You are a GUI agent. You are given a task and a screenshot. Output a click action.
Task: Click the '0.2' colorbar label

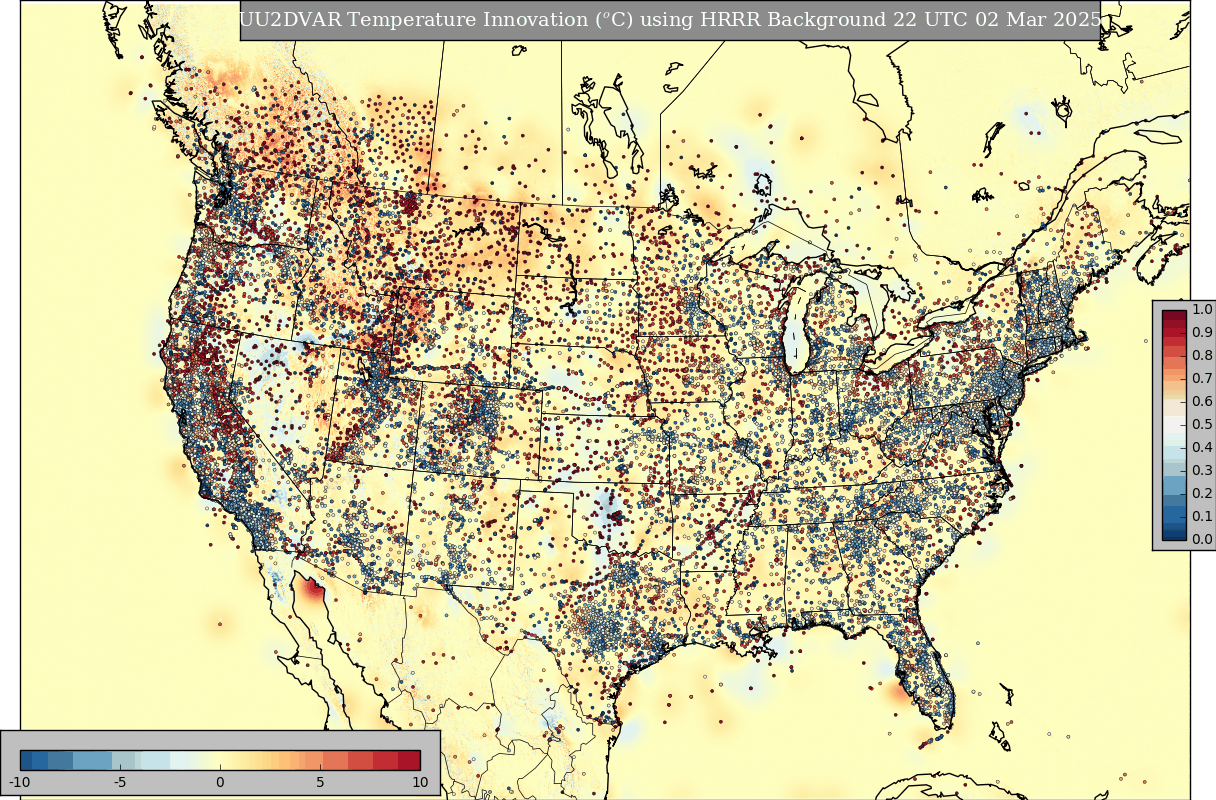1202,494
